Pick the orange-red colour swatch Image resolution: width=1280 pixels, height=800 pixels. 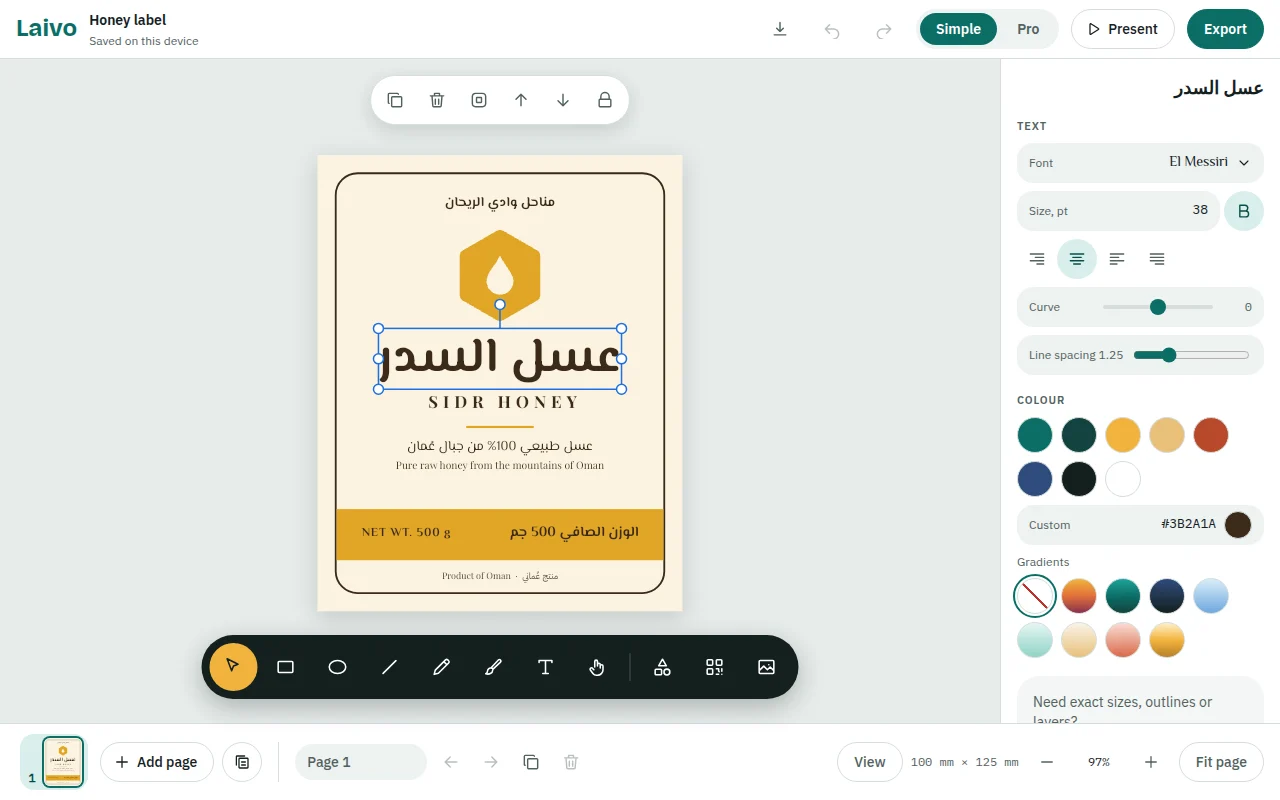point(1211,435)
